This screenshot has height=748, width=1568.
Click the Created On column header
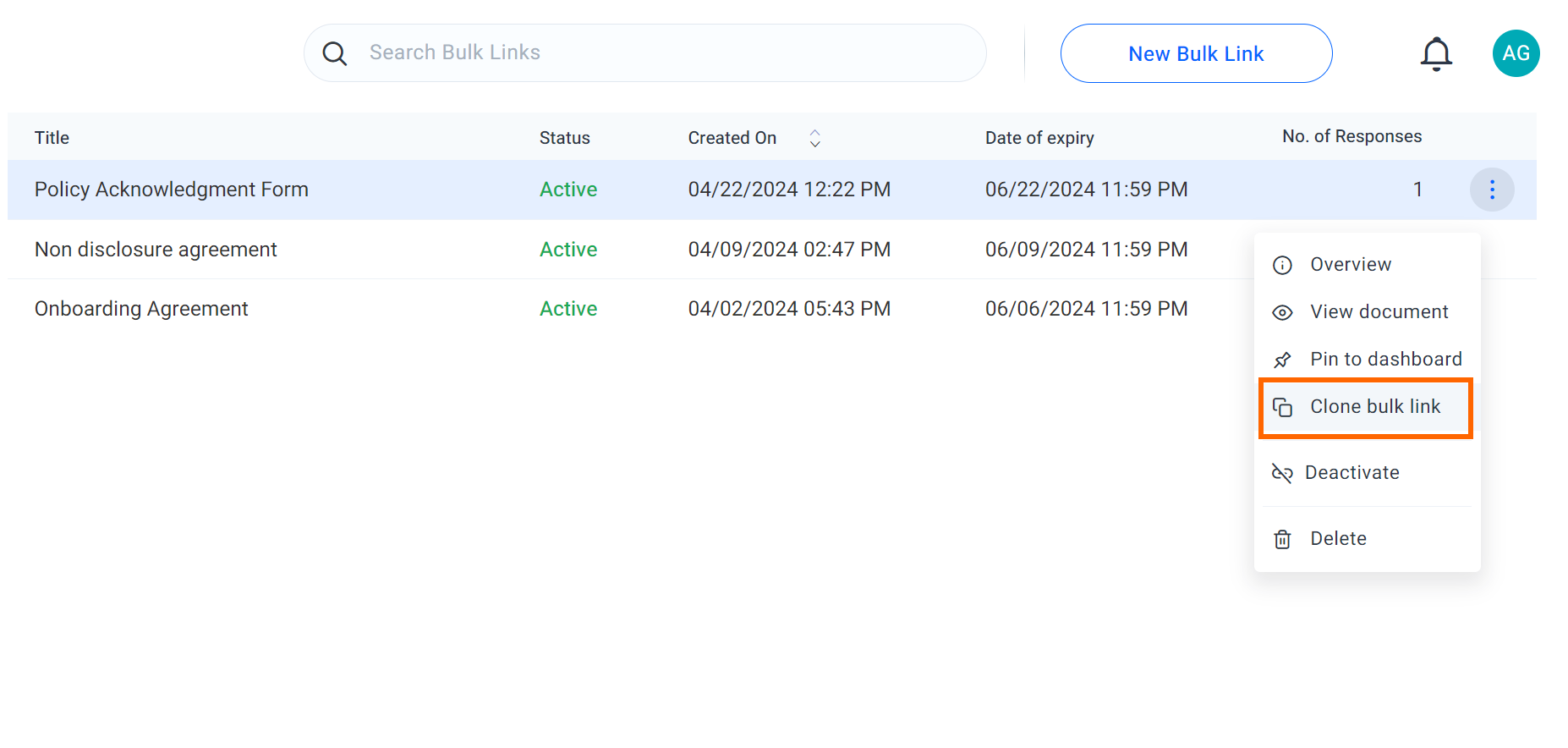pyautogui.click(x=732, y=138)
